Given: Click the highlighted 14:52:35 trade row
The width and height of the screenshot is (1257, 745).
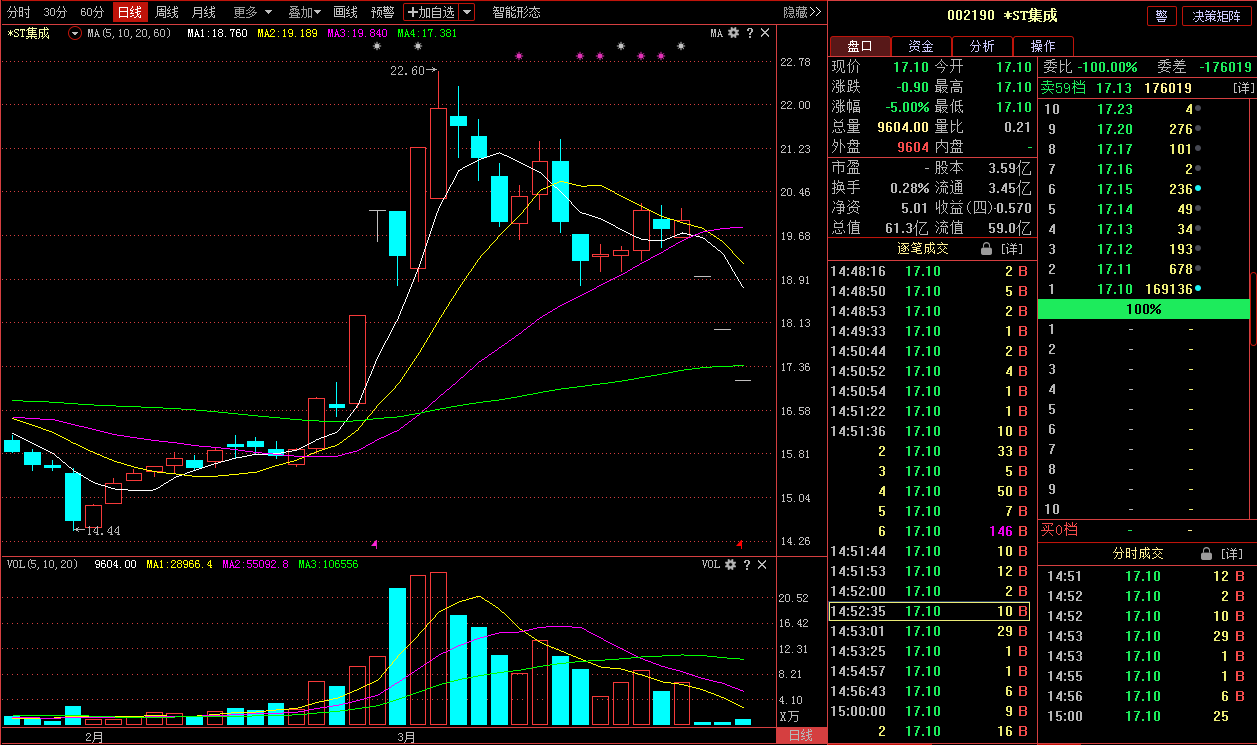Looking at the screenshot, I should (x=929, y=611).
